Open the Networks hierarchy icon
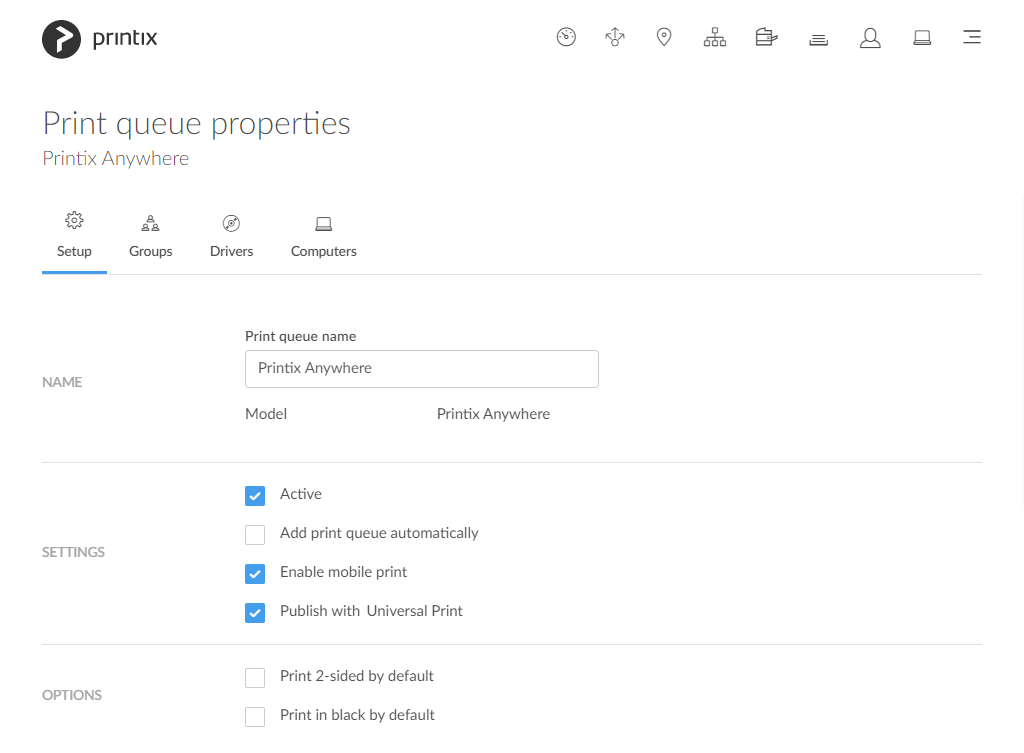The height and width of the screenshot is (753, 1024). pyautogui.click(x=714, y=37)
